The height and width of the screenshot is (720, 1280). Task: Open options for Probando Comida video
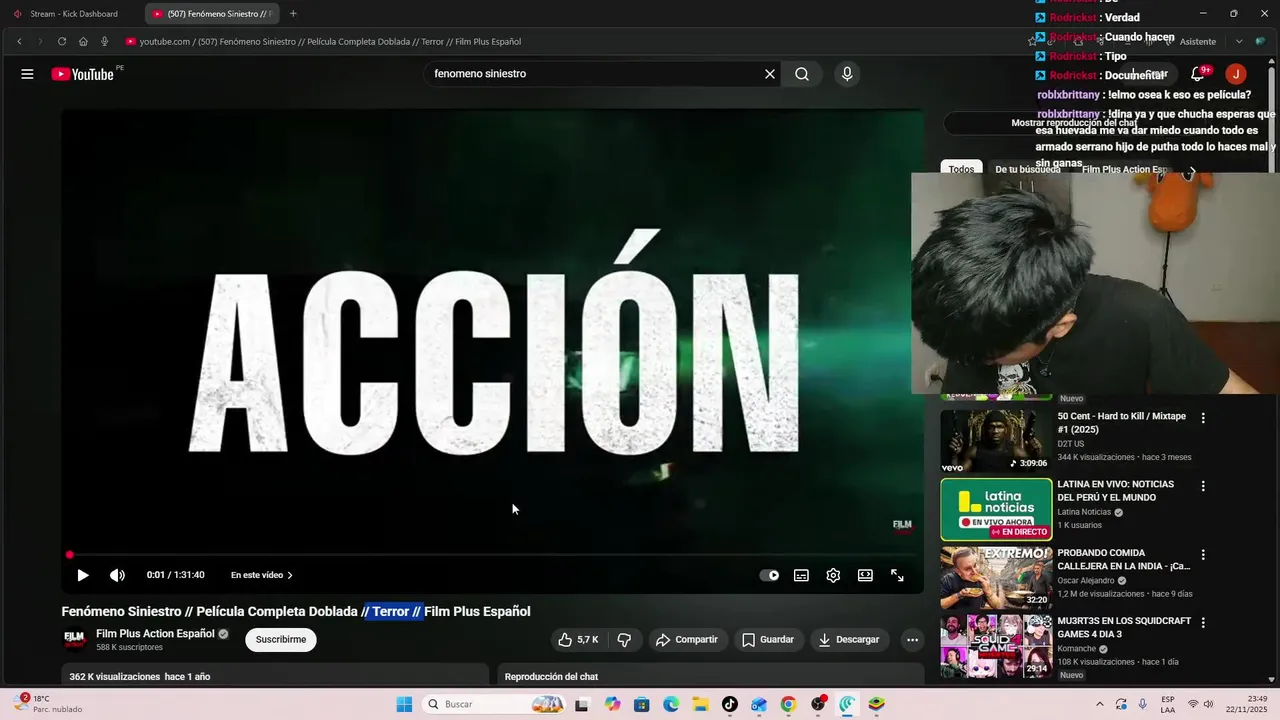point(1203,554)
